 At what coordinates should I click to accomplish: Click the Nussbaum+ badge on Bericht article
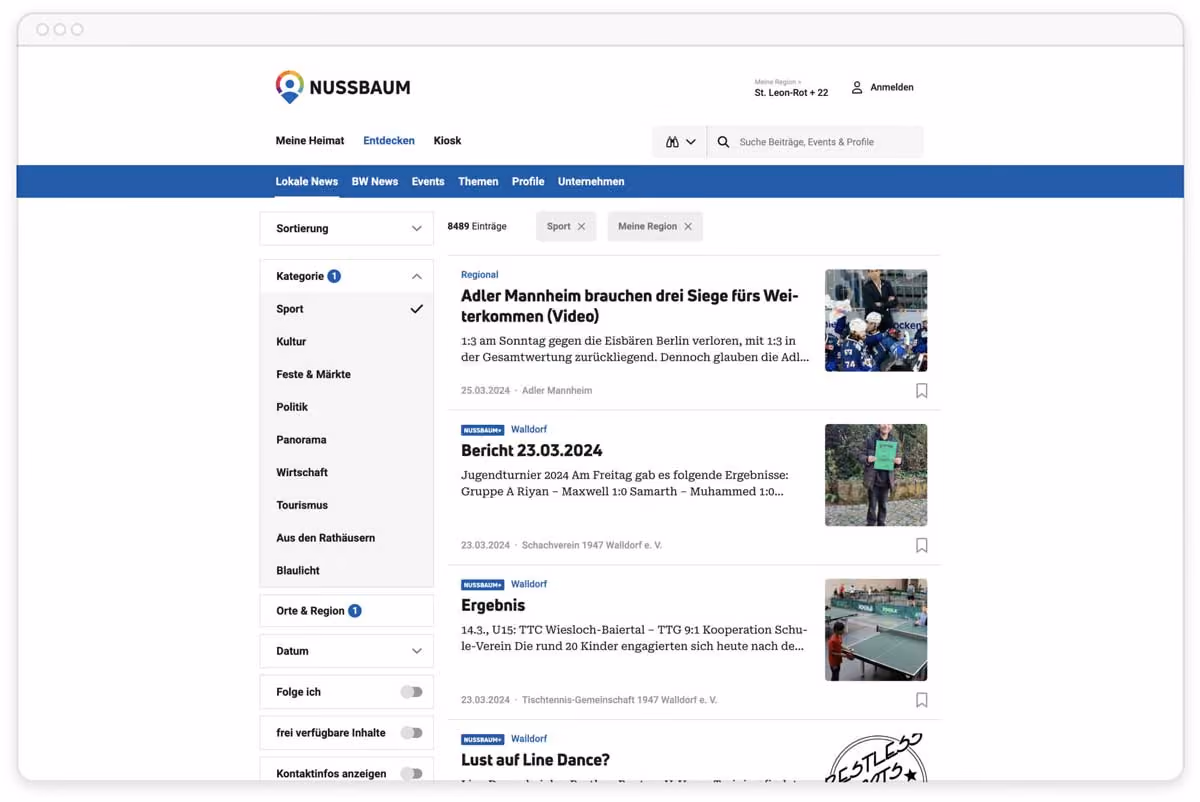point(482,430)
